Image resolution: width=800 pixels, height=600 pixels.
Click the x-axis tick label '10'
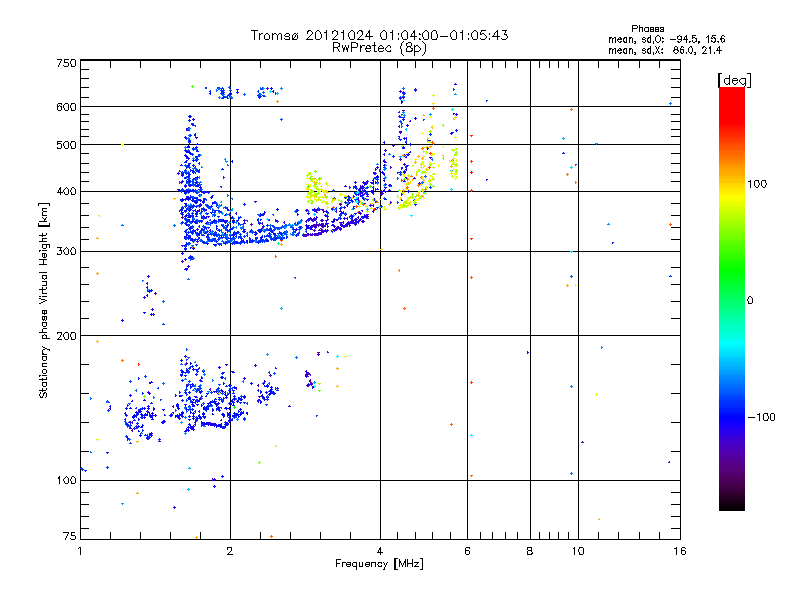(578, 551)
